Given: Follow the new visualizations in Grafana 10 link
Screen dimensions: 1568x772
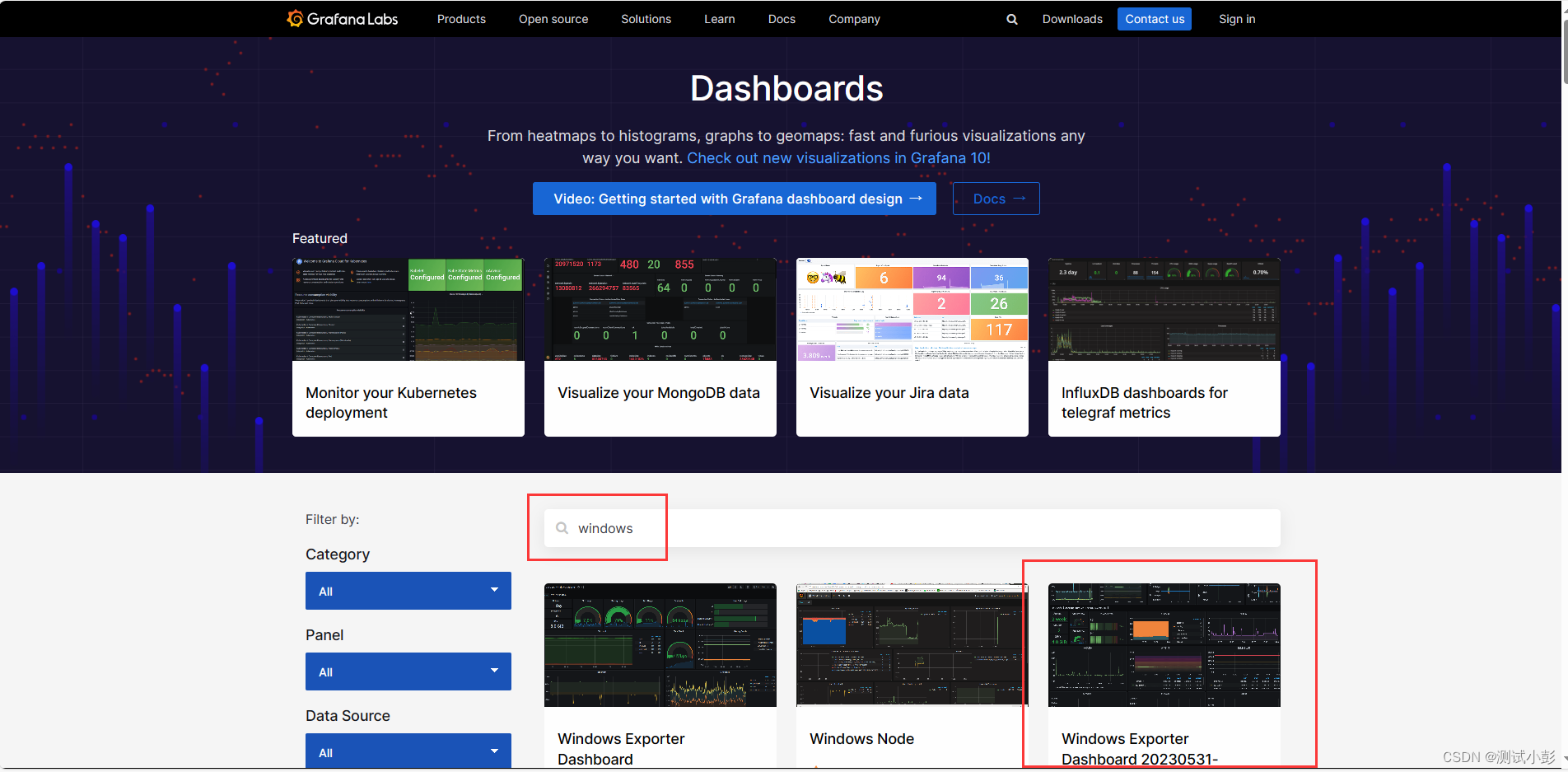Looking at the screenshot, I should [x=838, y=158].
